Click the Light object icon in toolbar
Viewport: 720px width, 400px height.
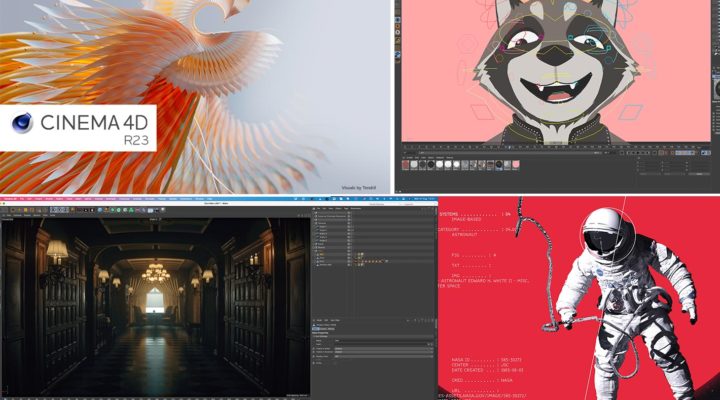pyautogui.click(x=163, y=210)
